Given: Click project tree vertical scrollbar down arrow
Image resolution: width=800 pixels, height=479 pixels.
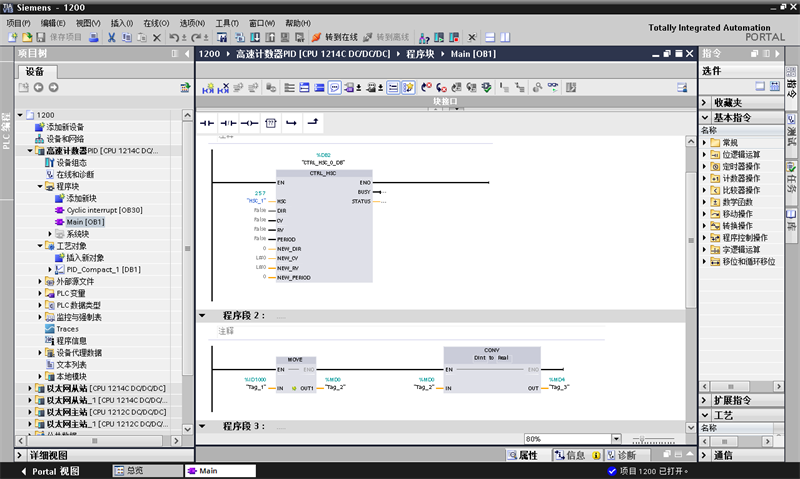Looking at the screenshot, I should [x=187, y=429].
